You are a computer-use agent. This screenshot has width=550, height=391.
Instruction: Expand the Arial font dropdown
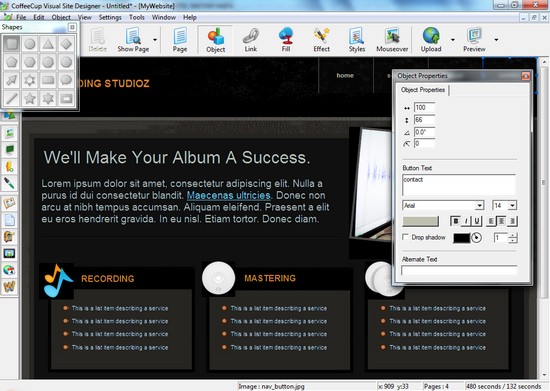pos(479,205)
